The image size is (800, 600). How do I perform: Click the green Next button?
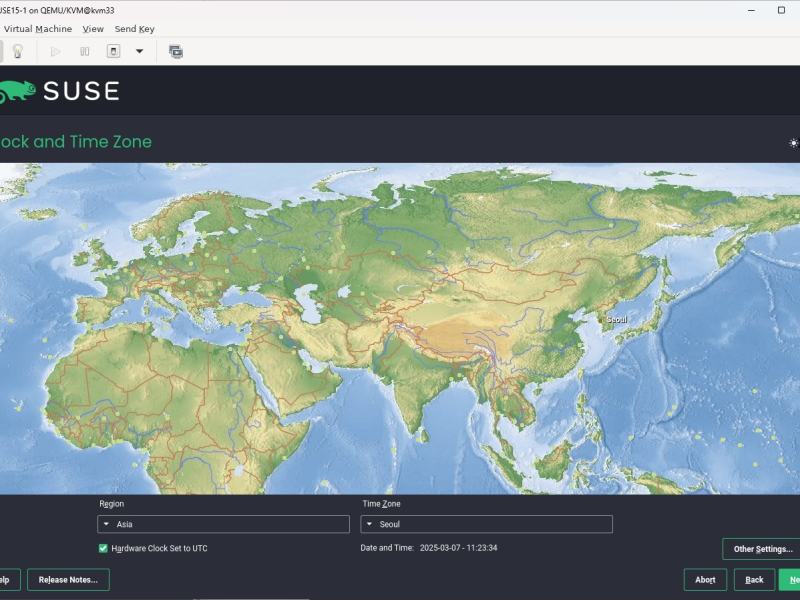pyautogui.click(x=790, y=580)
